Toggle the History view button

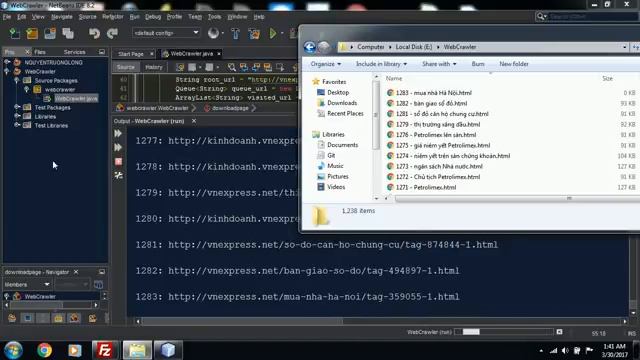pos(153,67)
